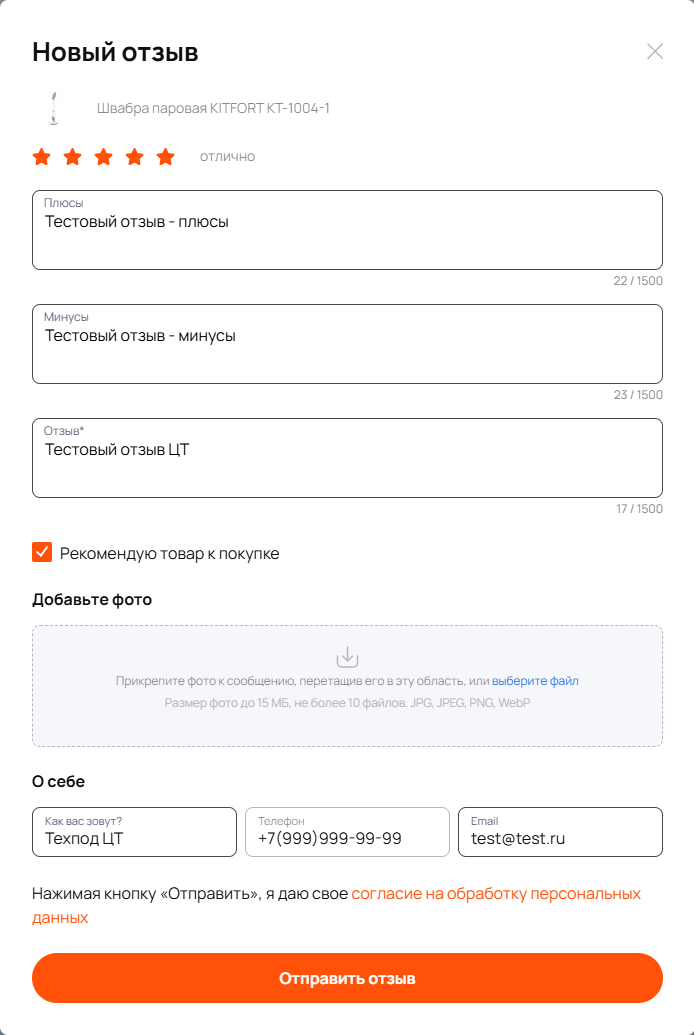Set rating to three stars
The image size is (694, 1035).
point(104,157)
